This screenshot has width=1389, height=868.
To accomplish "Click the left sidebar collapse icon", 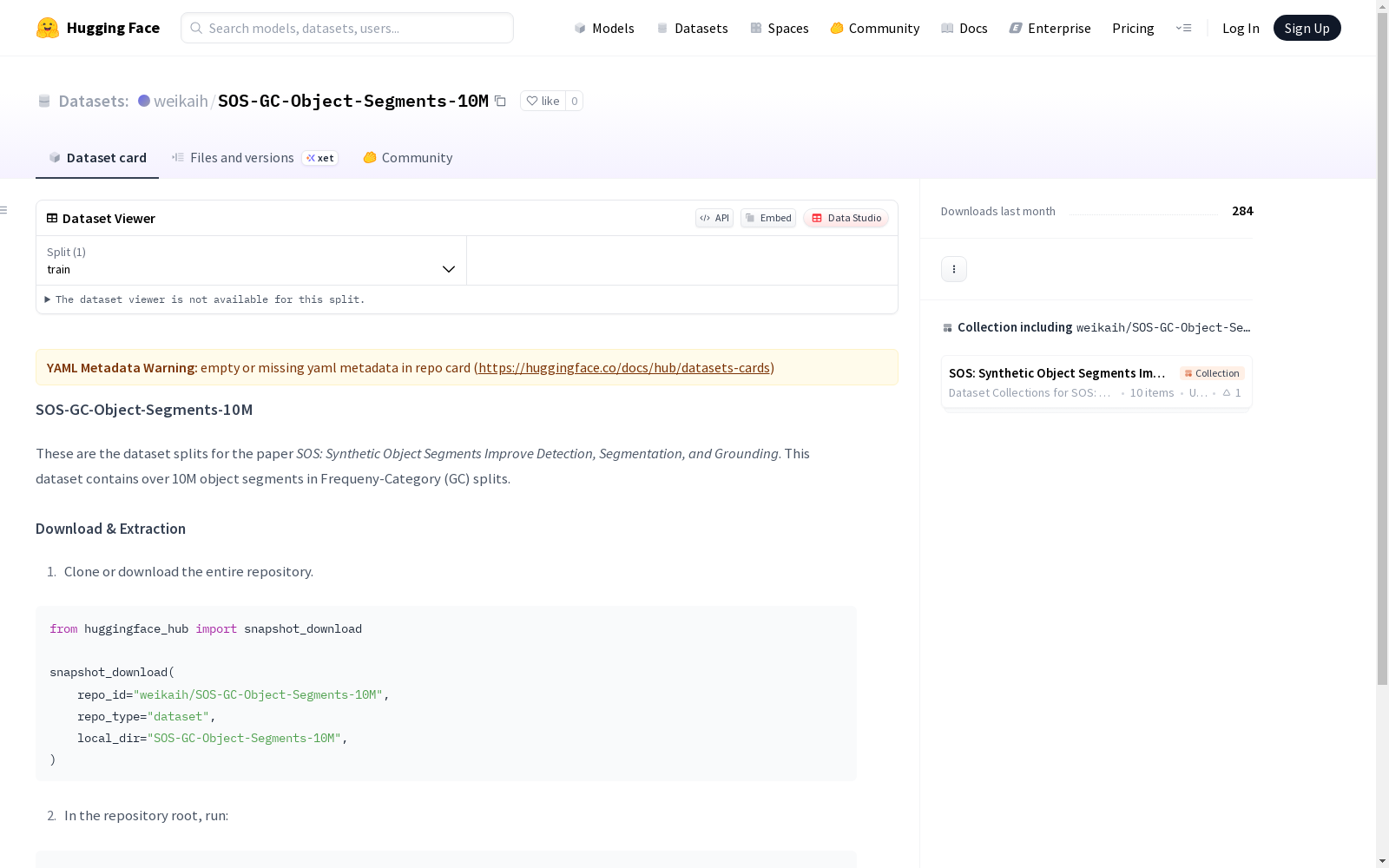I will 4,210.
